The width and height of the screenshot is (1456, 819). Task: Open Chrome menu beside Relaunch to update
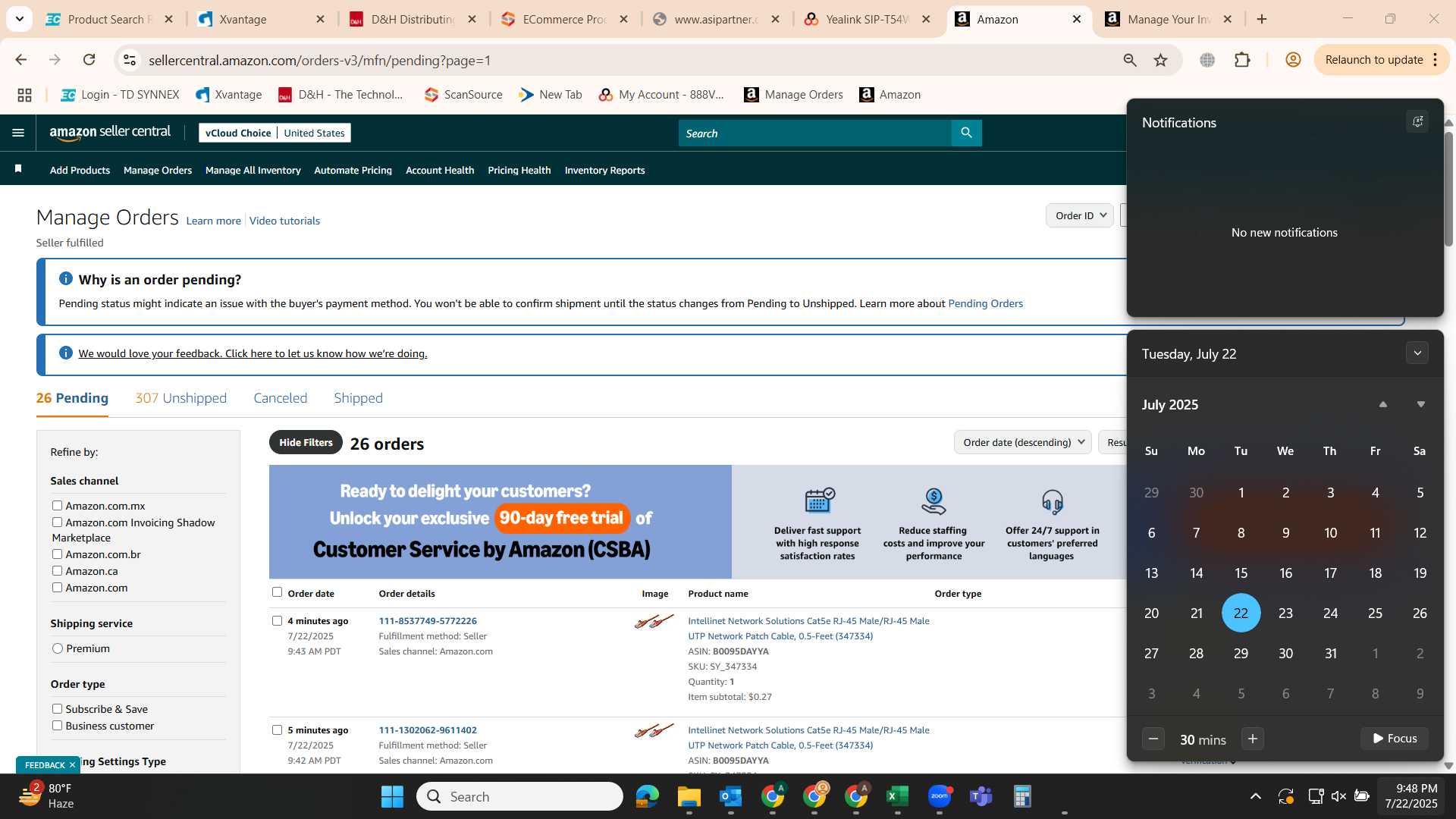click(1436, 60)
